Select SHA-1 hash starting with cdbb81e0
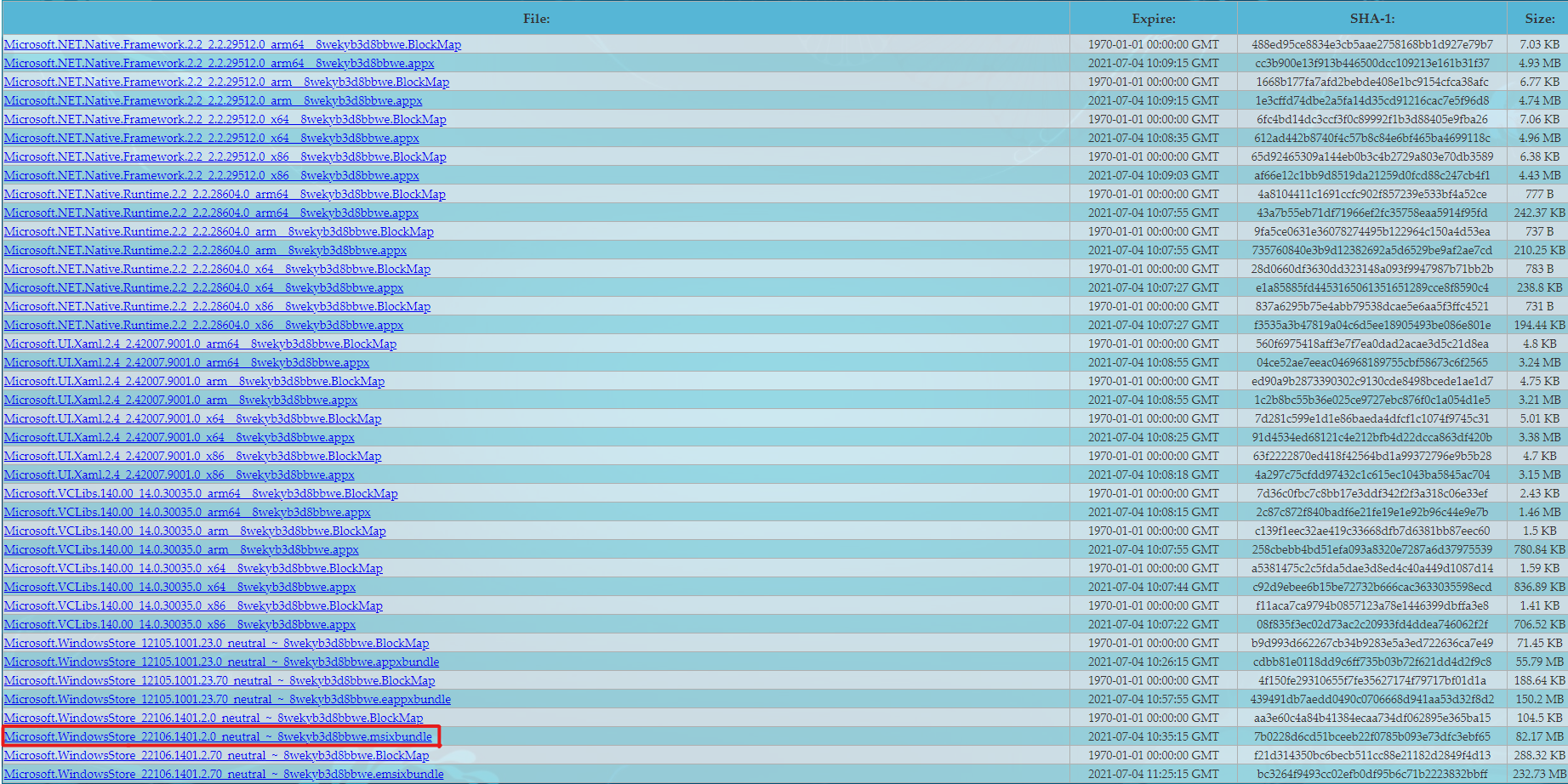 click(x=1371, y=662)
